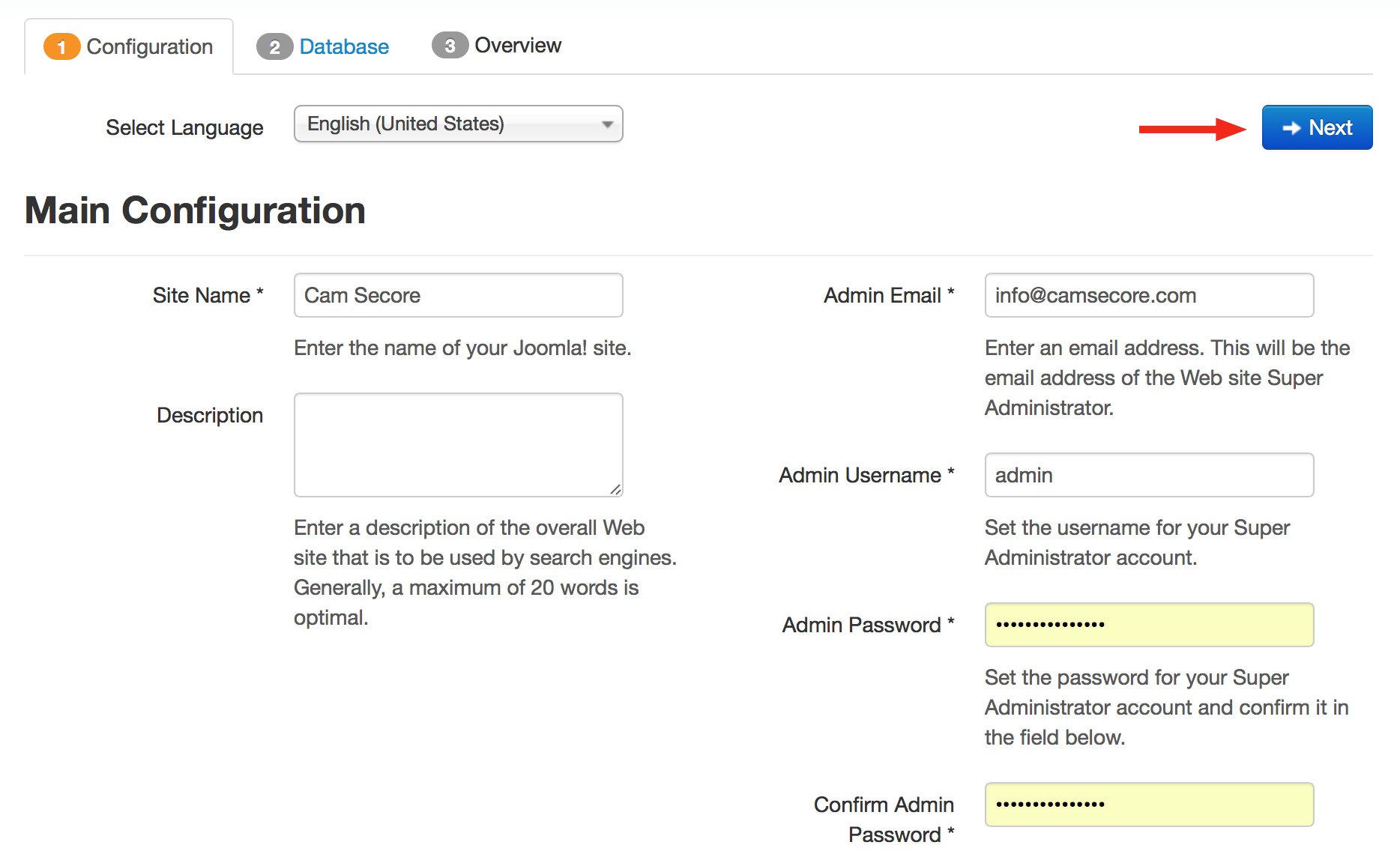Viewport: 1400px width, 854px height.
Task: Click the orange step 1 number badge
Action: (61, 47)
